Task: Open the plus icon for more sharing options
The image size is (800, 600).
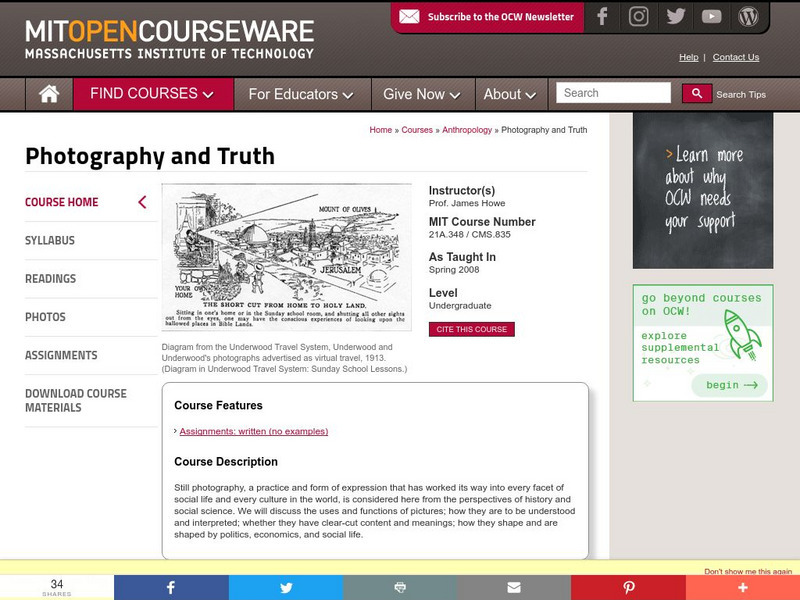Action: pyautogui.click(x=743, y=588)
